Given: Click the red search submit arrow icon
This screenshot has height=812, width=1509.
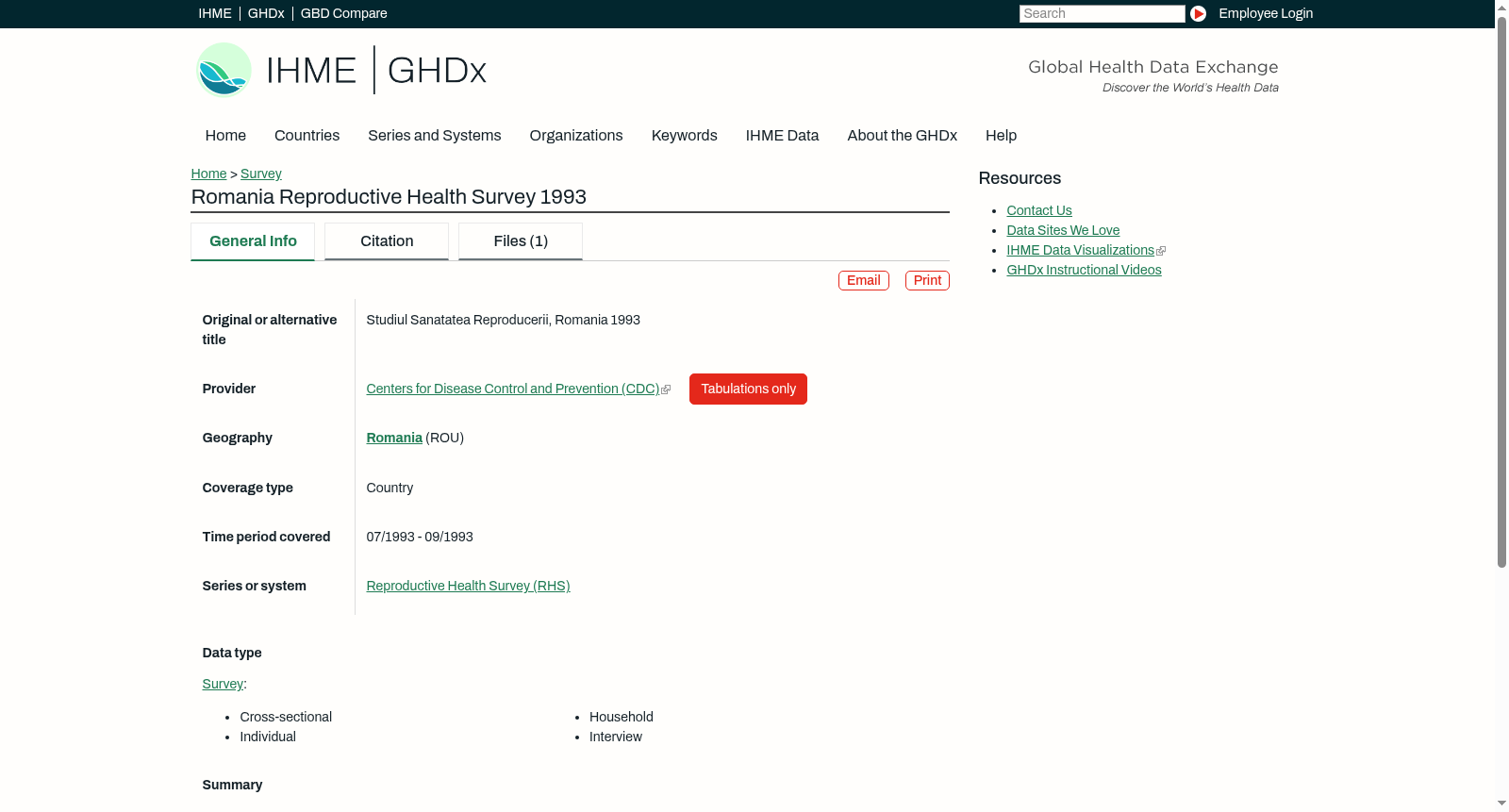Looking at the screenshot, I should click(1198, 13).
